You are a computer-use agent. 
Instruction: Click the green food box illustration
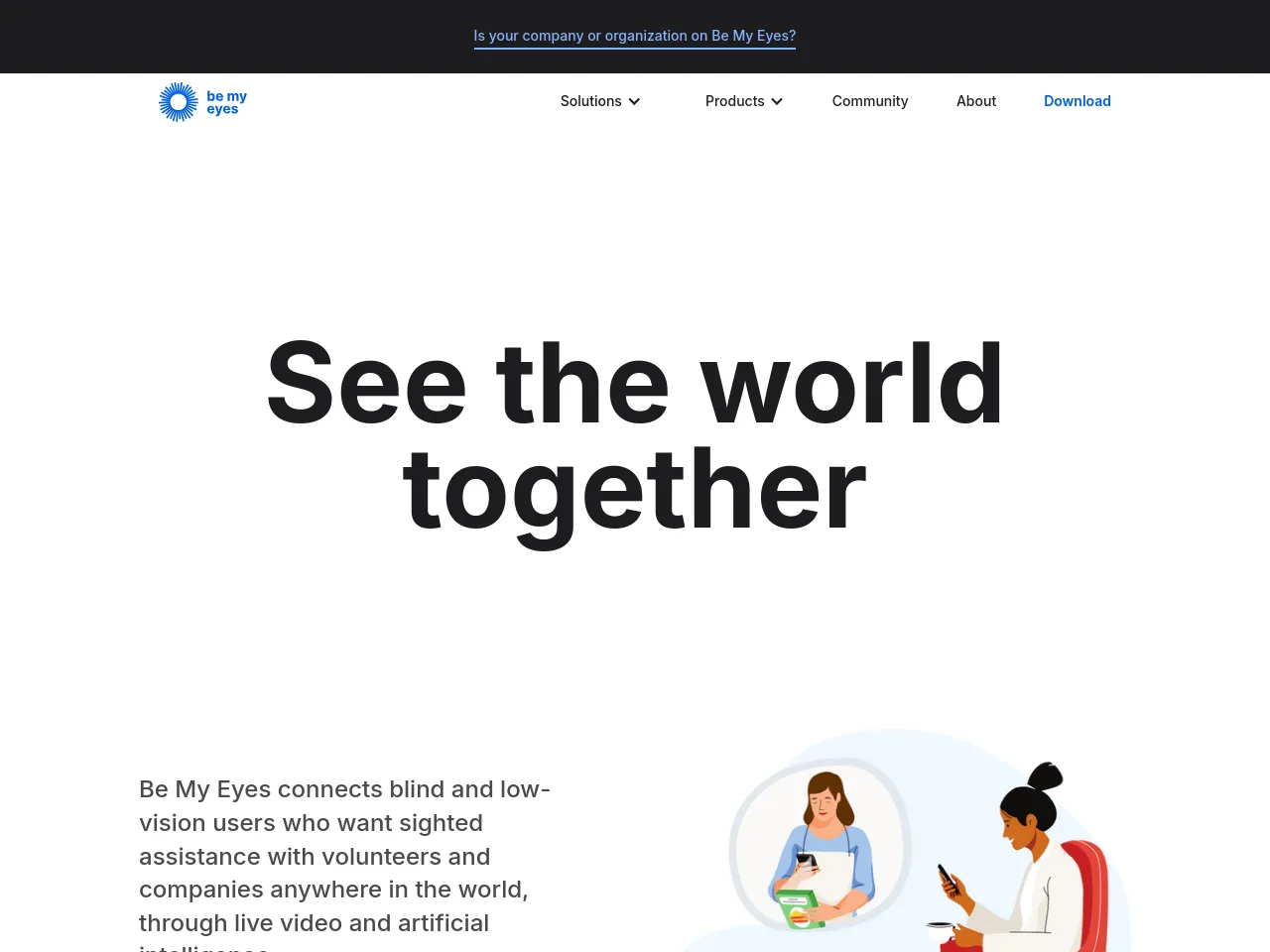click(800, 909)
